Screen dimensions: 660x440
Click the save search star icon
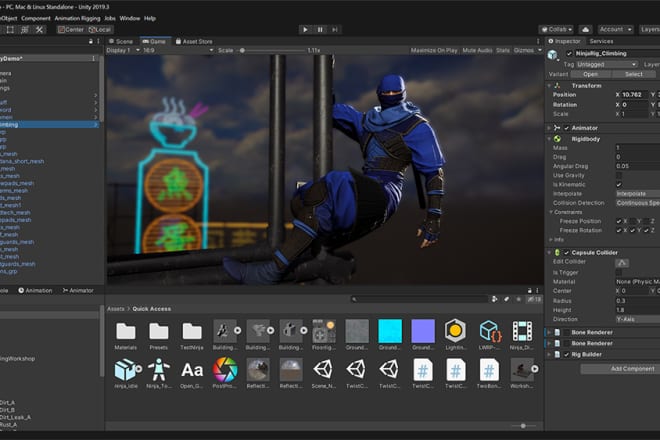(x=519, y=299)
